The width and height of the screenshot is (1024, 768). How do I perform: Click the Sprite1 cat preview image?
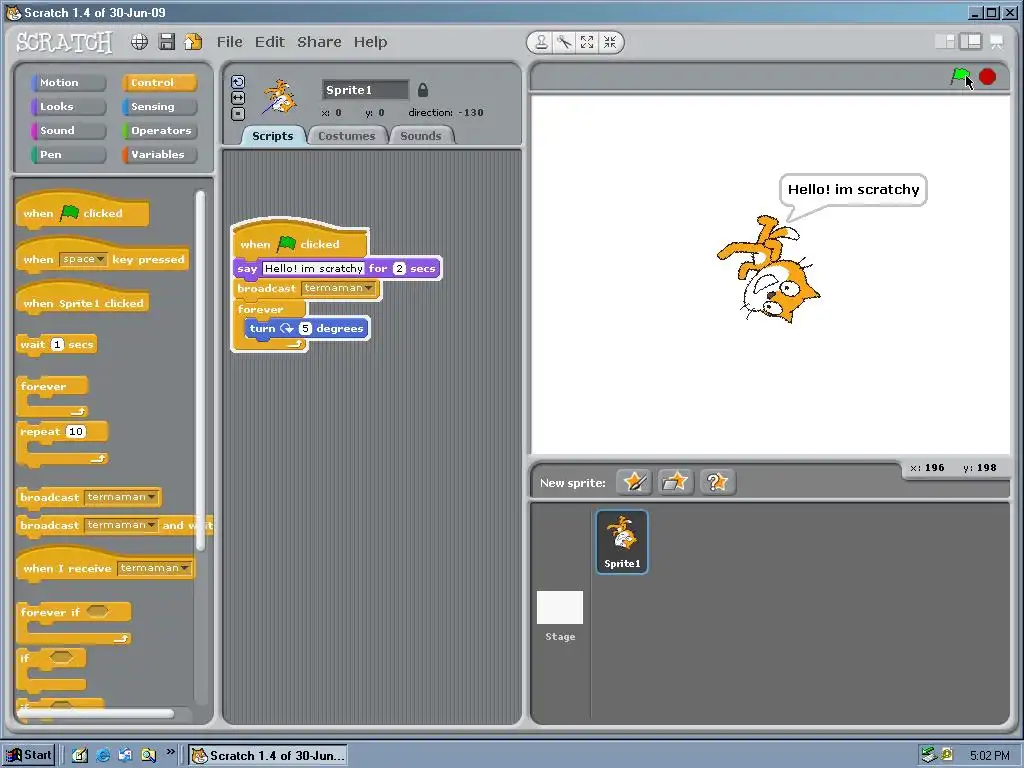(280, 97)
